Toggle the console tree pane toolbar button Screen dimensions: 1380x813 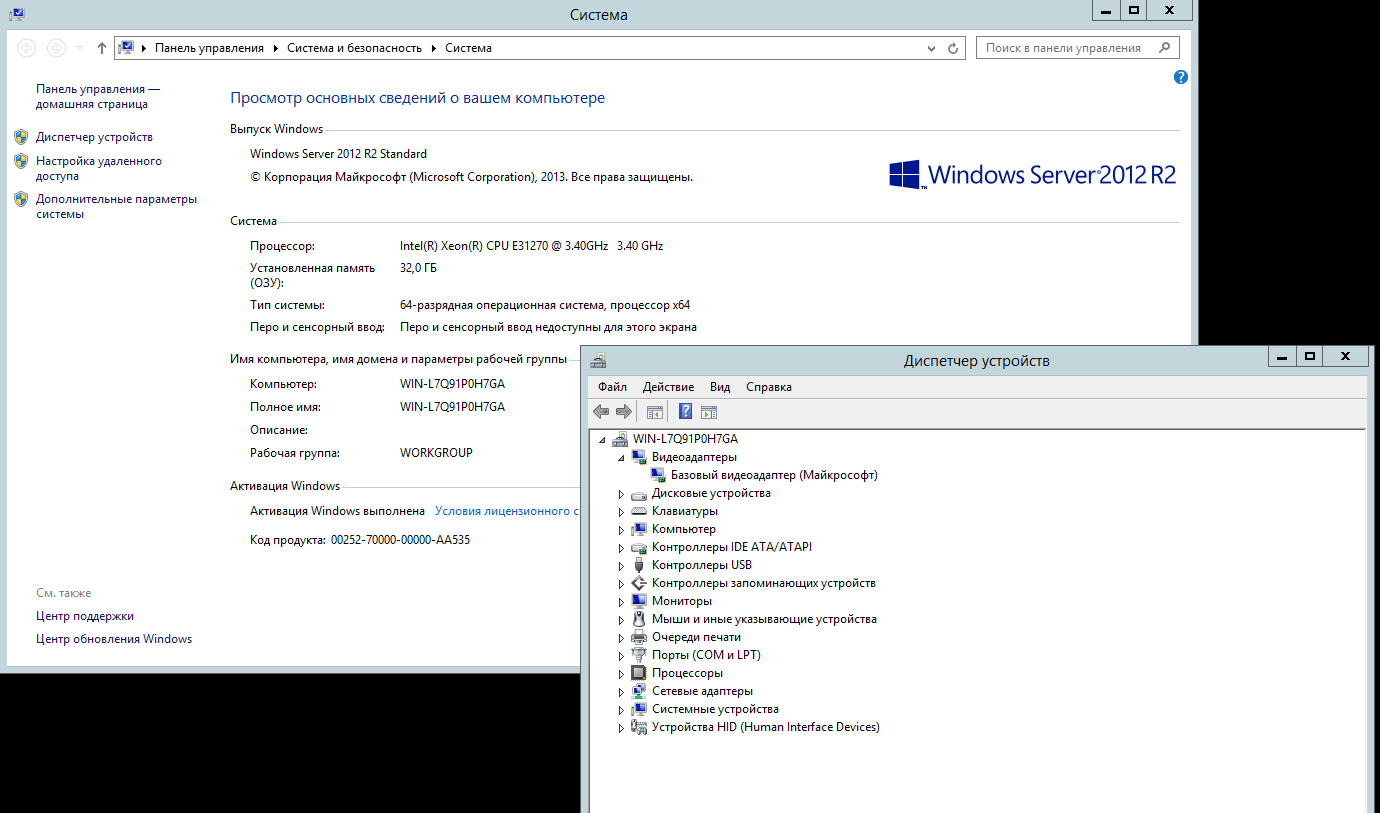pos(655,411)
